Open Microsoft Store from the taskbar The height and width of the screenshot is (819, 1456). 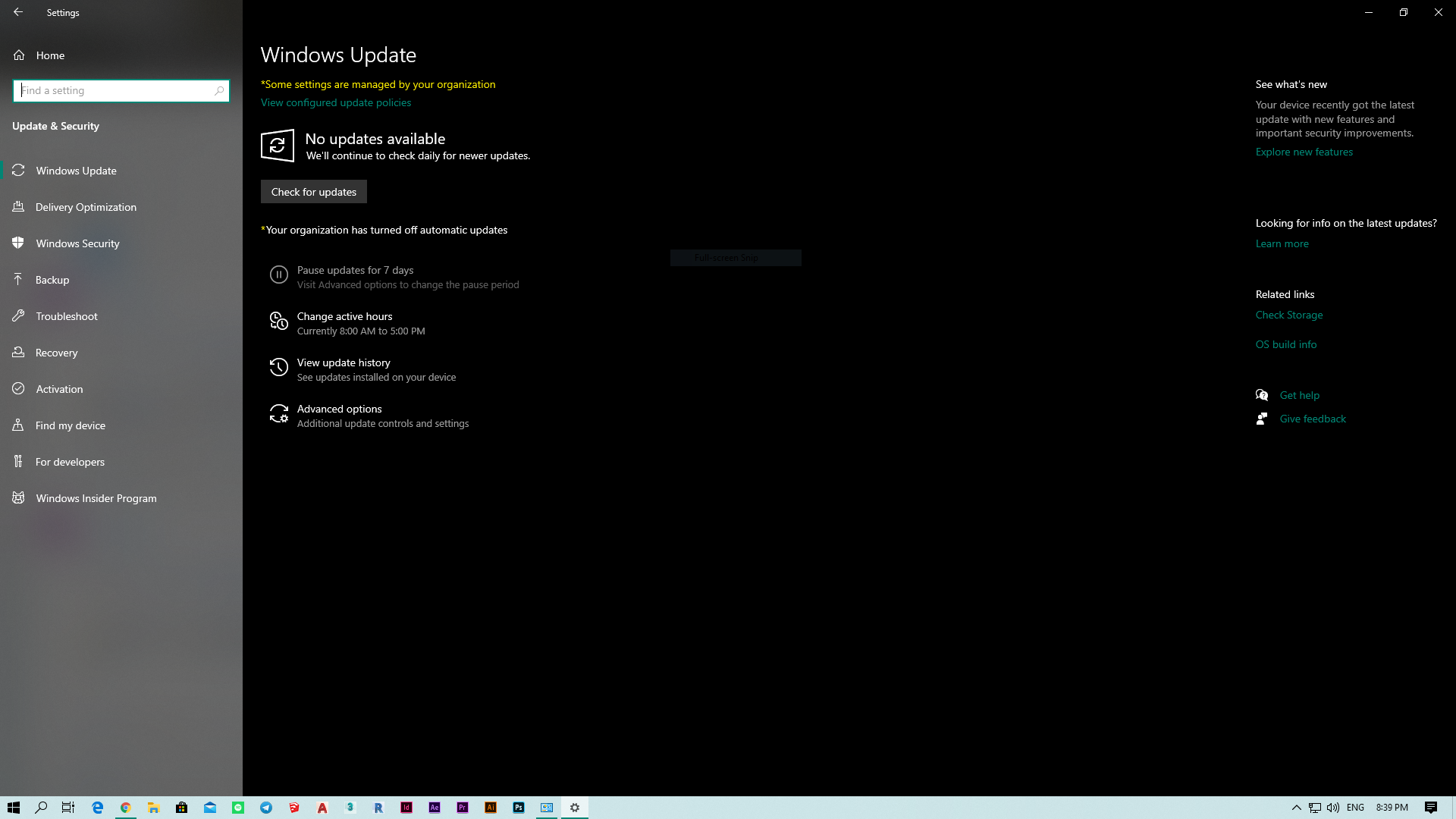pos(182,808)
